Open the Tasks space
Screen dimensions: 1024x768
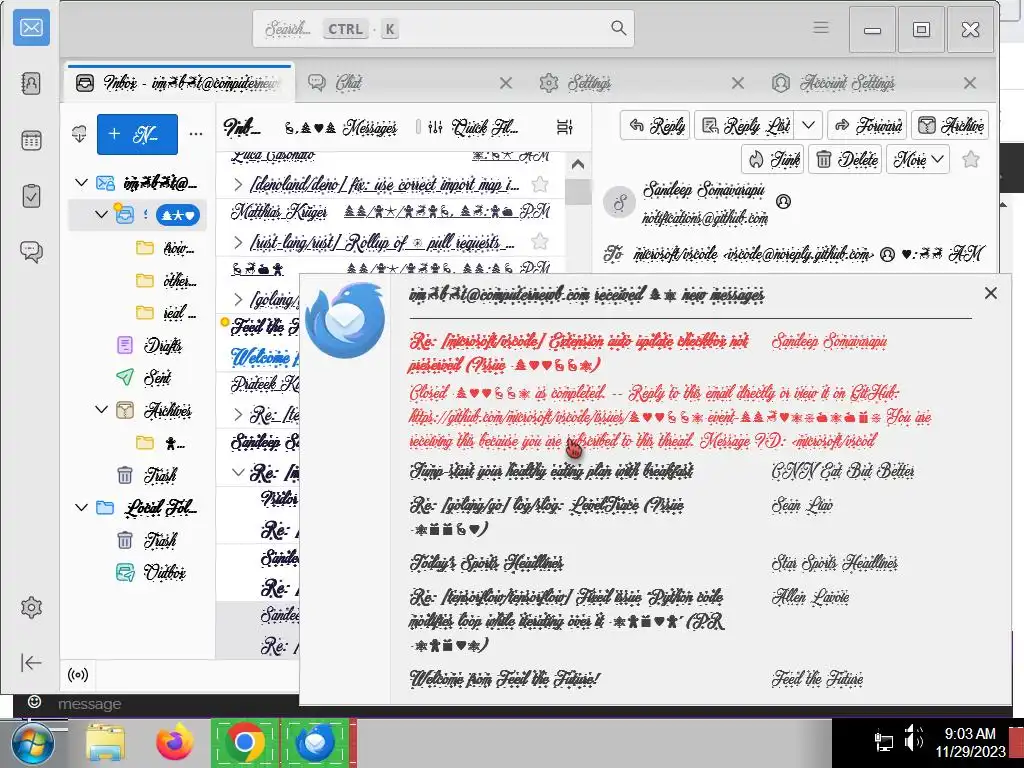pyautogui.click(x=31, y=196)
